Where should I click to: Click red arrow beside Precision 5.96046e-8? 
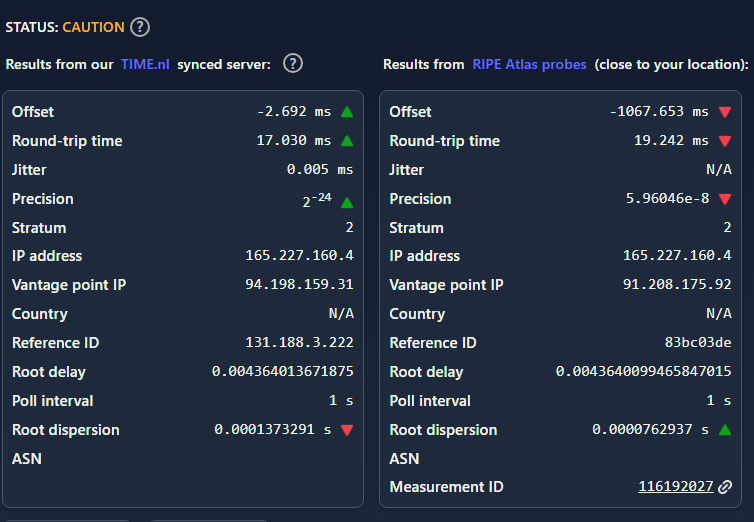pos(725,199)
